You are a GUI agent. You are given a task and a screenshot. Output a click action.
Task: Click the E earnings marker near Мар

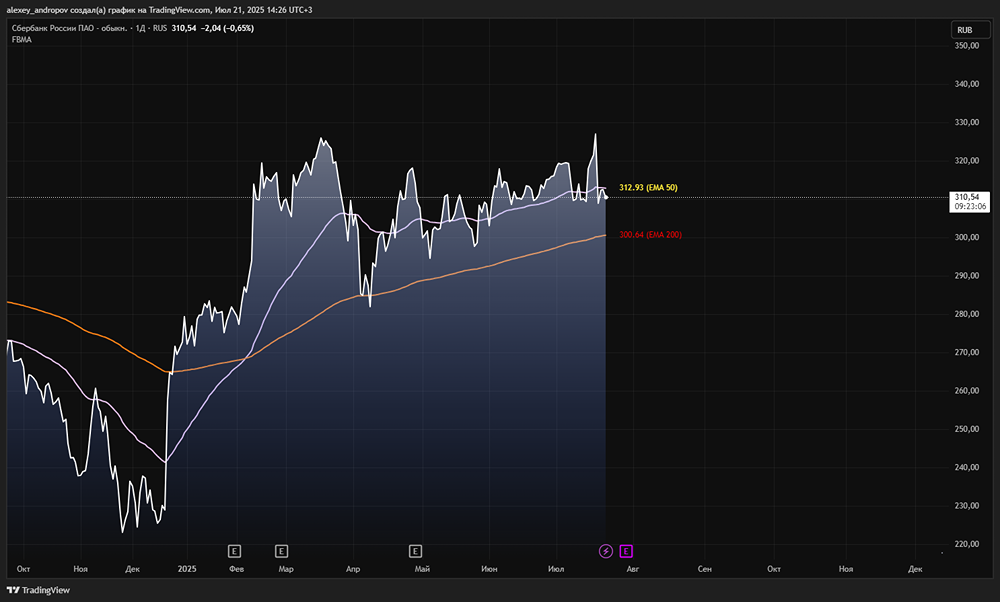[x=281, y=551]
